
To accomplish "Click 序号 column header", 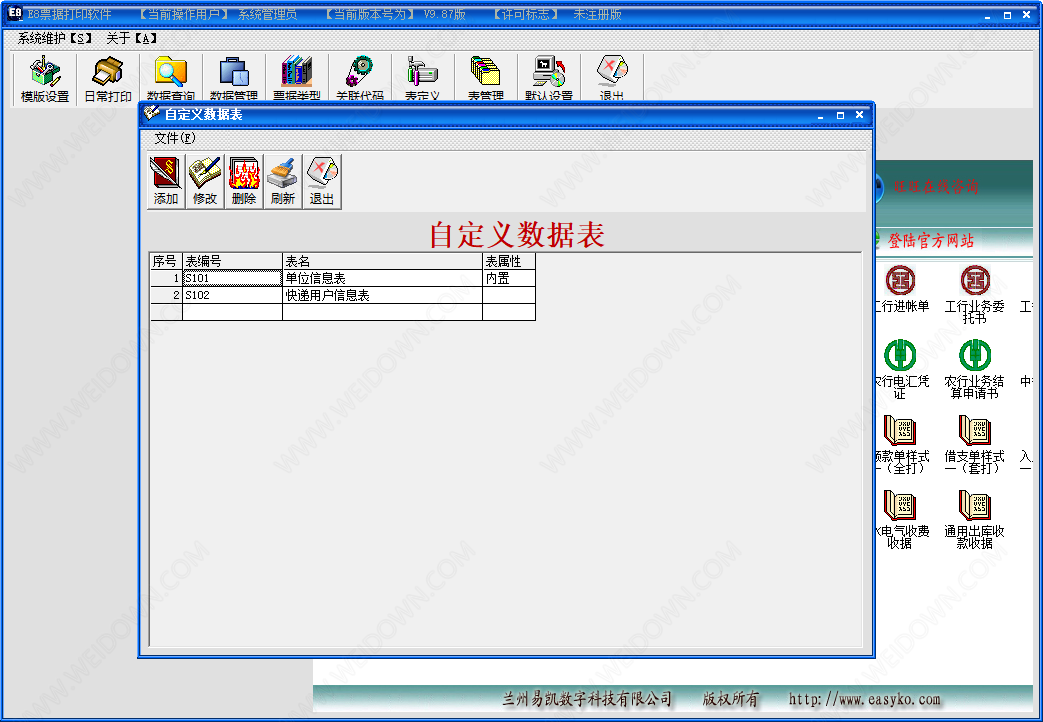I will 166,261.
